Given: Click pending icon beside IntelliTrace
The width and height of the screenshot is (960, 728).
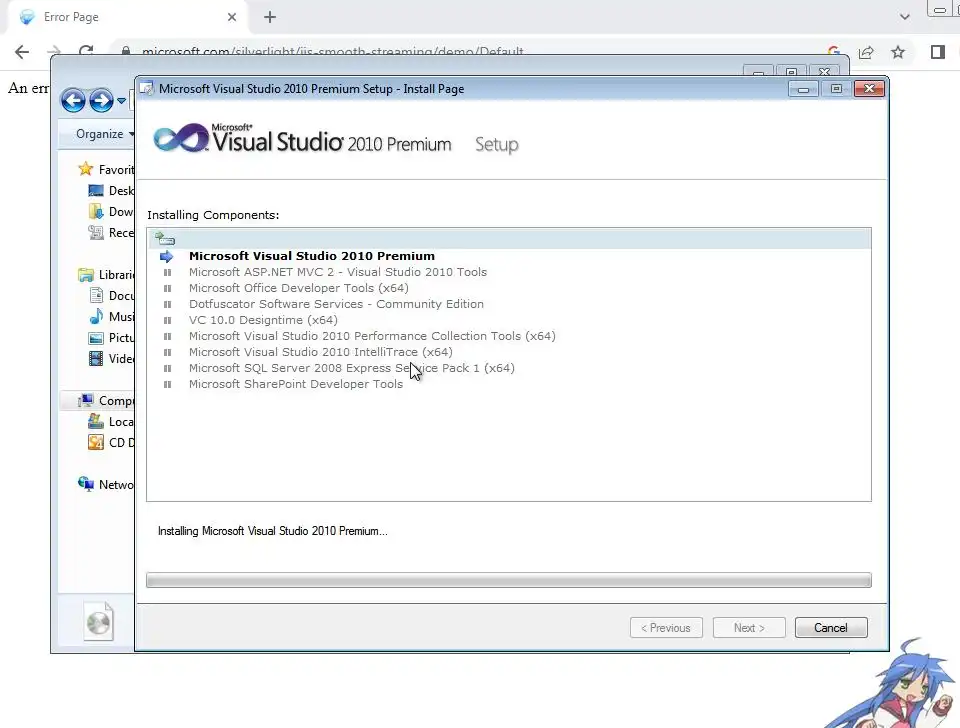Looking at the screenshot, I should (167, 352).
